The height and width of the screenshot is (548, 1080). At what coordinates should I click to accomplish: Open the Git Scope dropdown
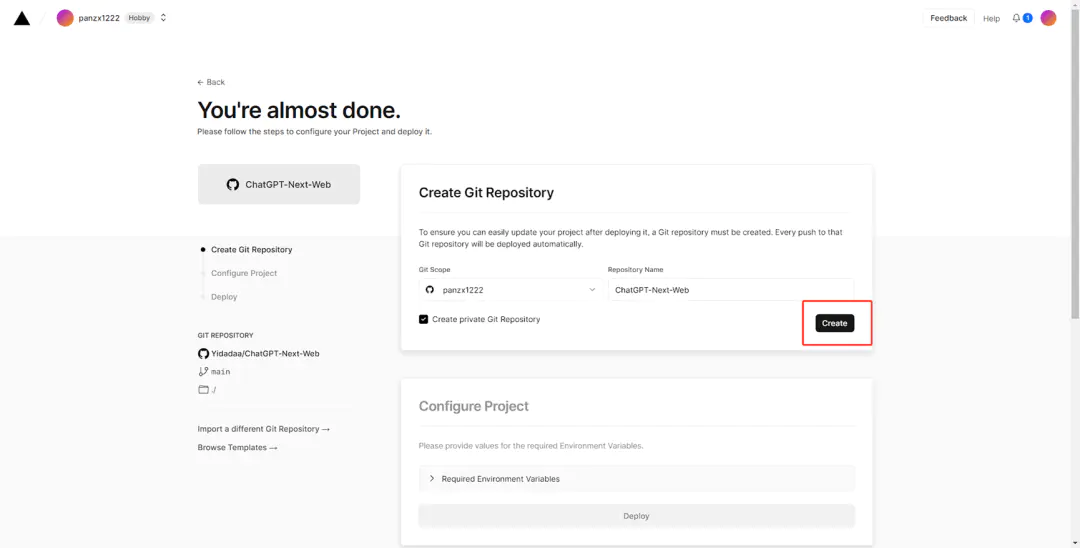[x=510, y=290]
